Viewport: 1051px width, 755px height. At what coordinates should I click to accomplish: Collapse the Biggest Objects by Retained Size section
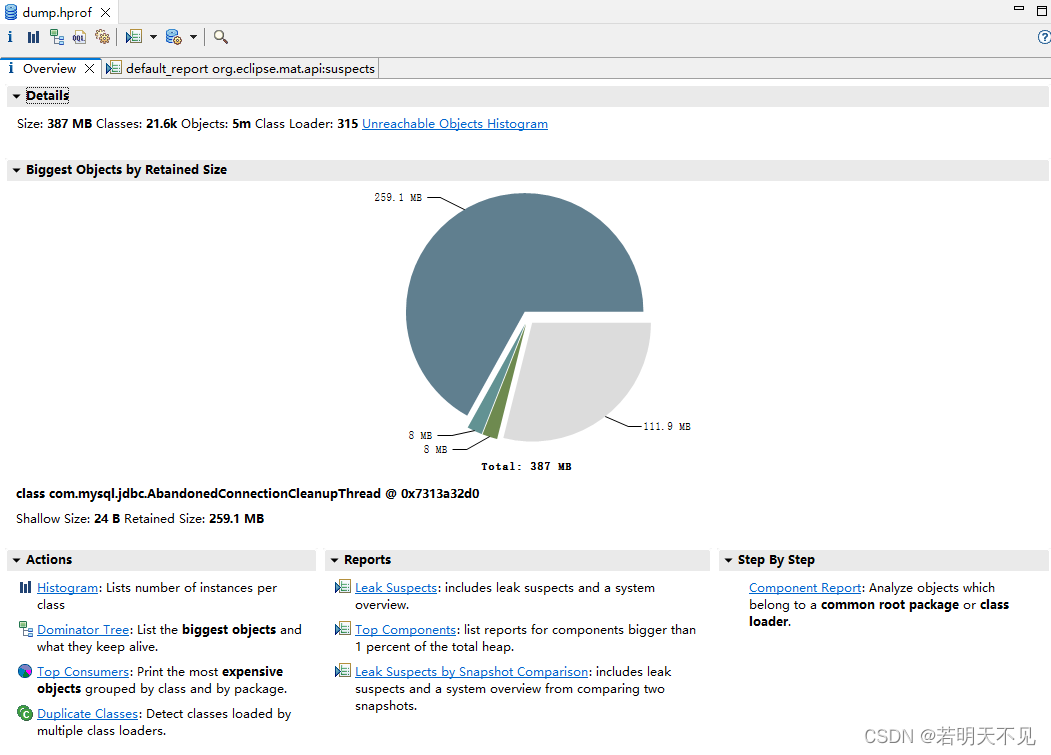pos(17,170)
